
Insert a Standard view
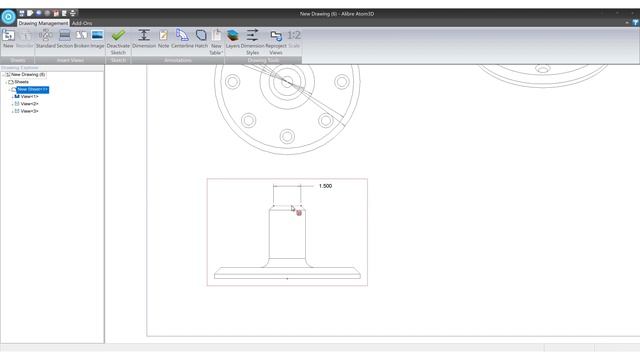click(45, 39)
